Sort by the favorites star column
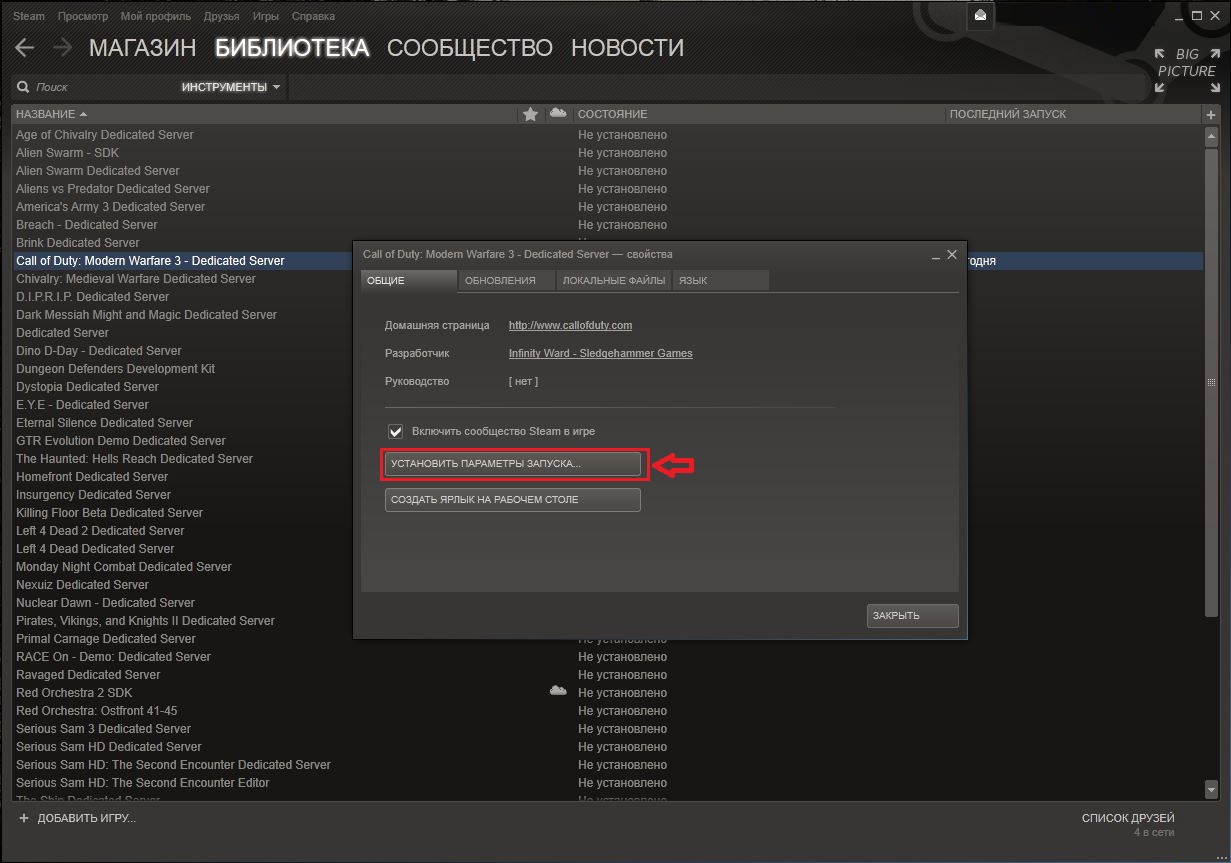The height and width of the screenshot is (863, 1231). (x=530, y=114)
